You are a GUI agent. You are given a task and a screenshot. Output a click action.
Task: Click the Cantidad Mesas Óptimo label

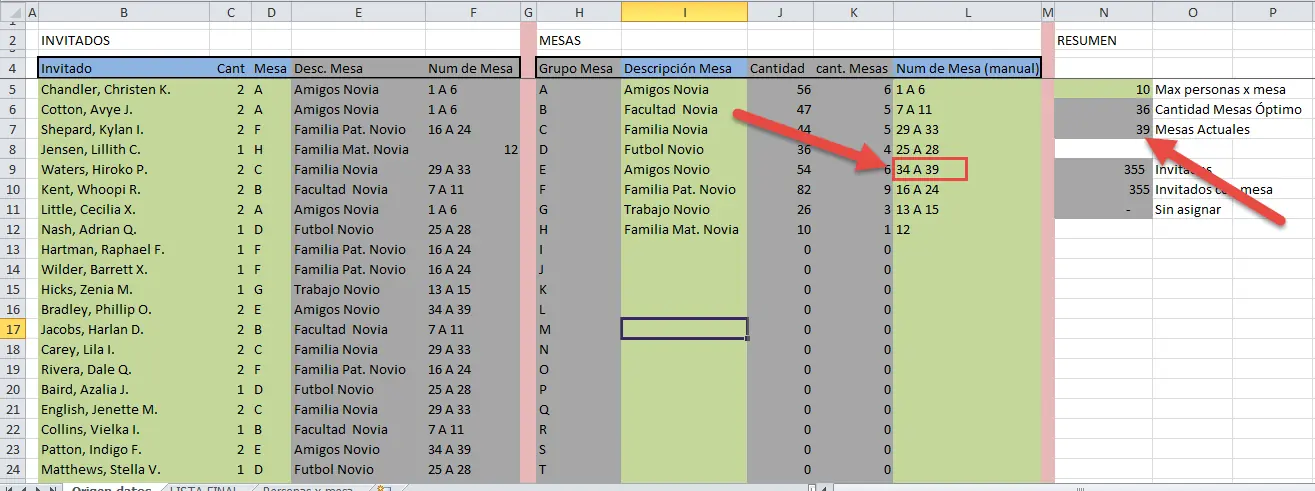[x=1228, y=109]
